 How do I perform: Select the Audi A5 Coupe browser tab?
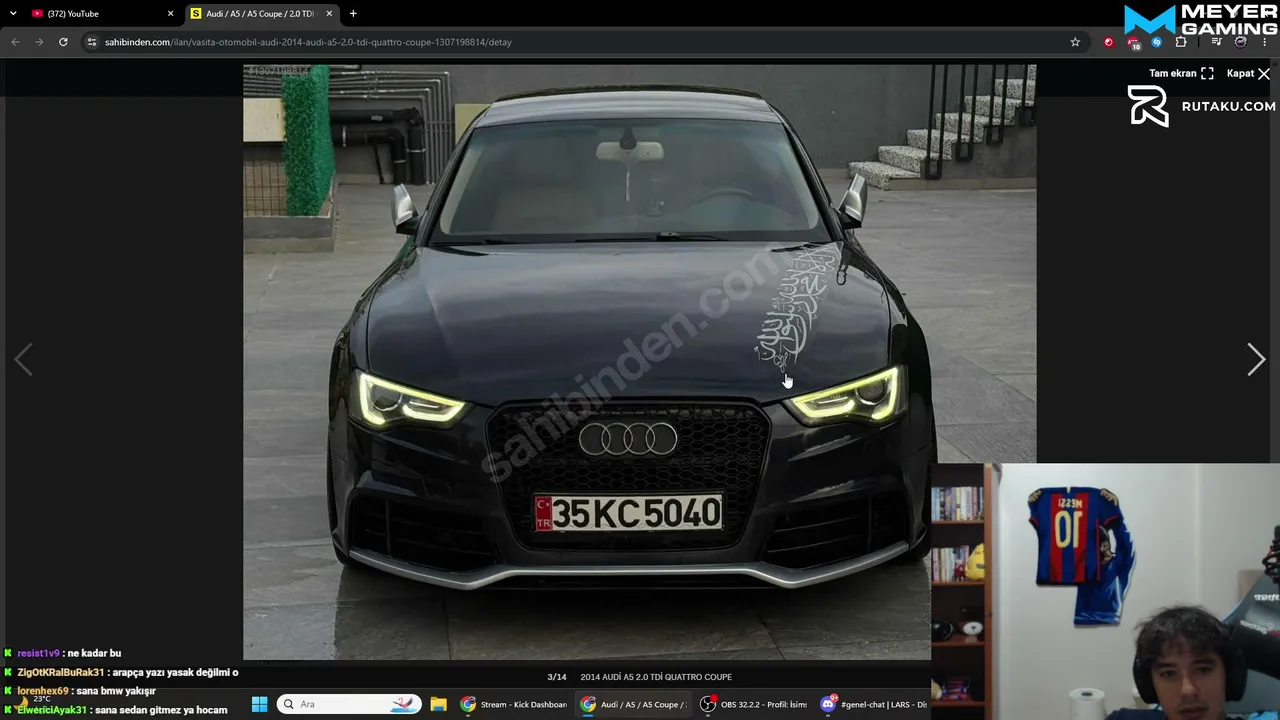point(260,14)
